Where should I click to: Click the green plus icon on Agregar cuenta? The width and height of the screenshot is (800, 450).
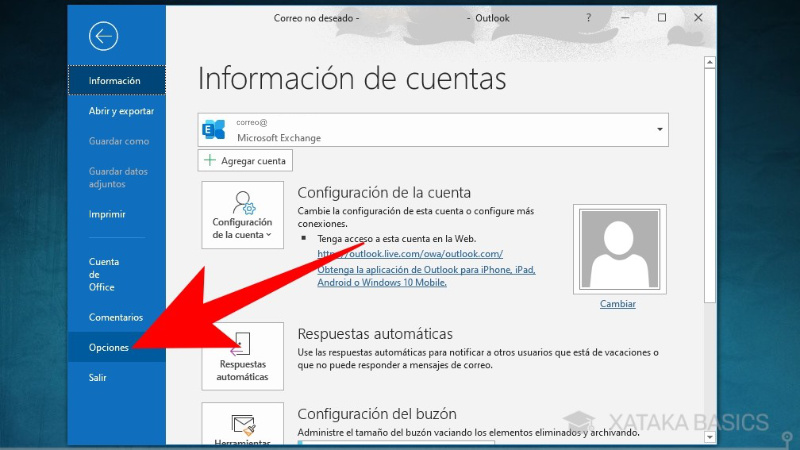(x=210, y=160)
